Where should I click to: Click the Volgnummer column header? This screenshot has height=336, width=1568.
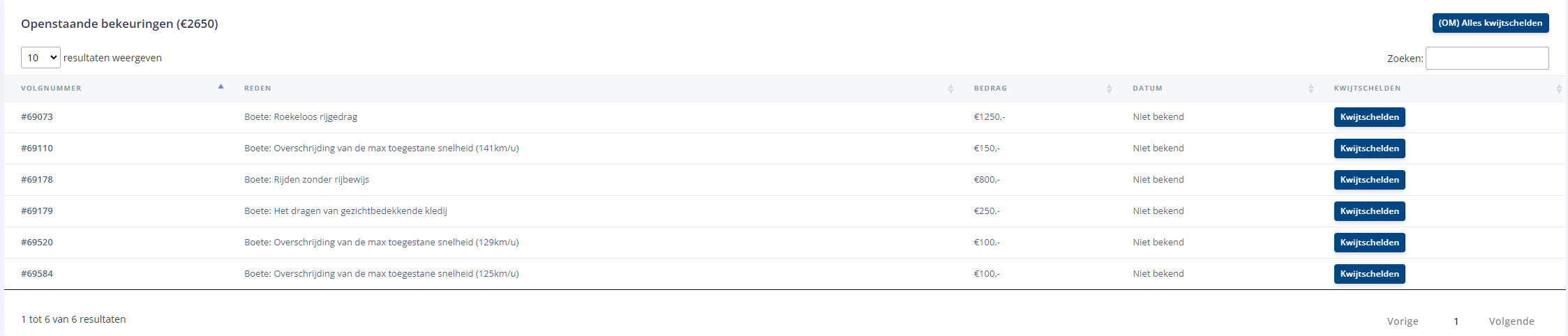(x=51, y=89)
